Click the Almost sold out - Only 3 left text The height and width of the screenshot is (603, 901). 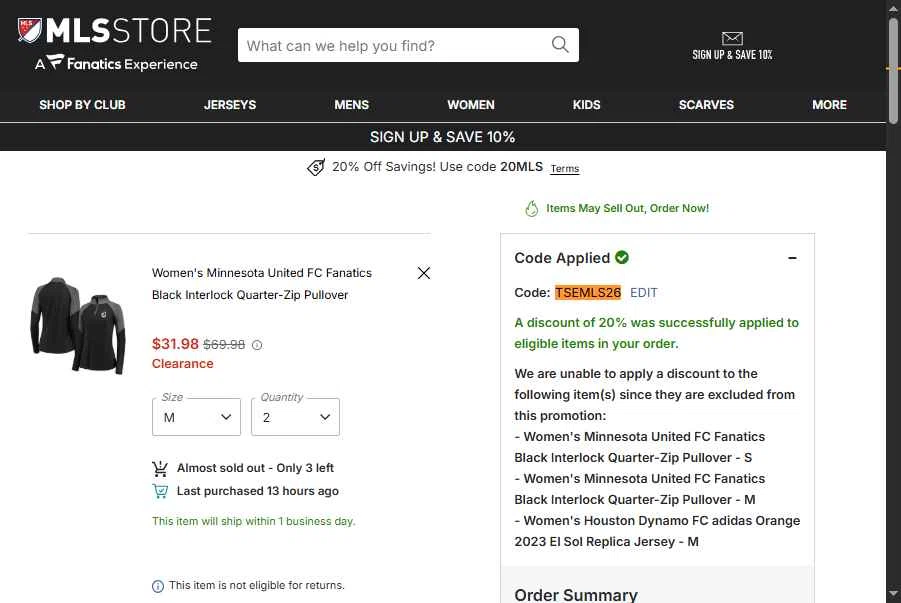point(255,468)
